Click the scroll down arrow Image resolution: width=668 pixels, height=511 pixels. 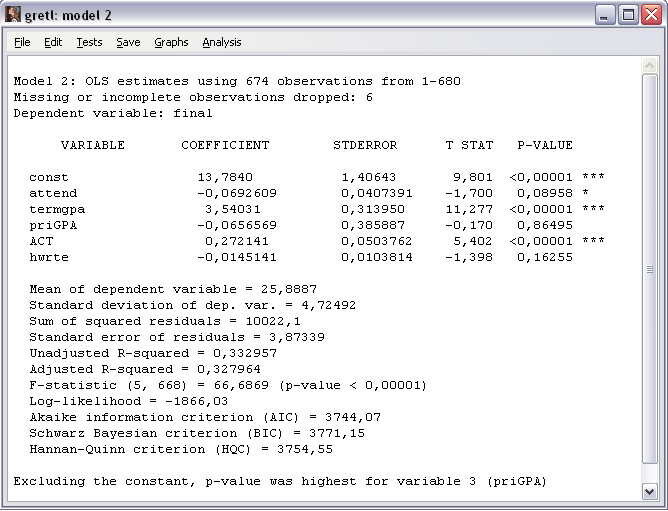pos(649,491)
